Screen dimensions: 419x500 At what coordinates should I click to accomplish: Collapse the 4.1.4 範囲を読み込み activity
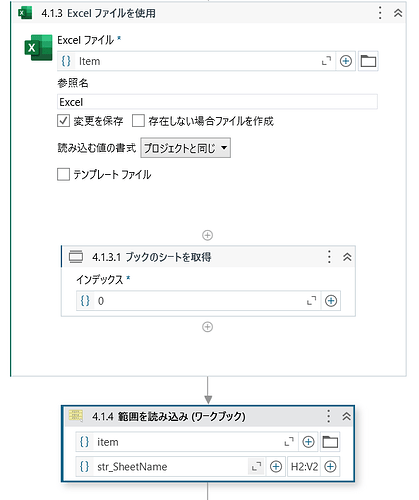346,416
